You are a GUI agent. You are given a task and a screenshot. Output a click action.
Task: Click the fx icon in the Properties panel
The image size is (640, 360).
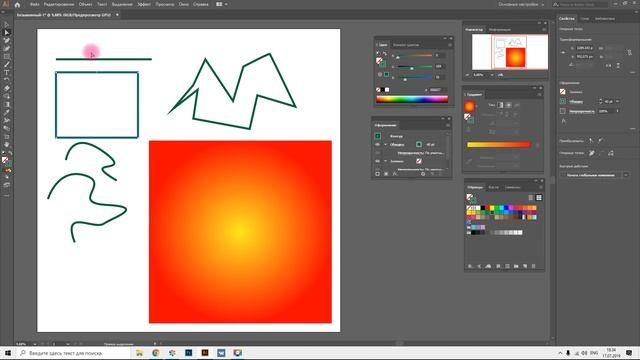564,121
